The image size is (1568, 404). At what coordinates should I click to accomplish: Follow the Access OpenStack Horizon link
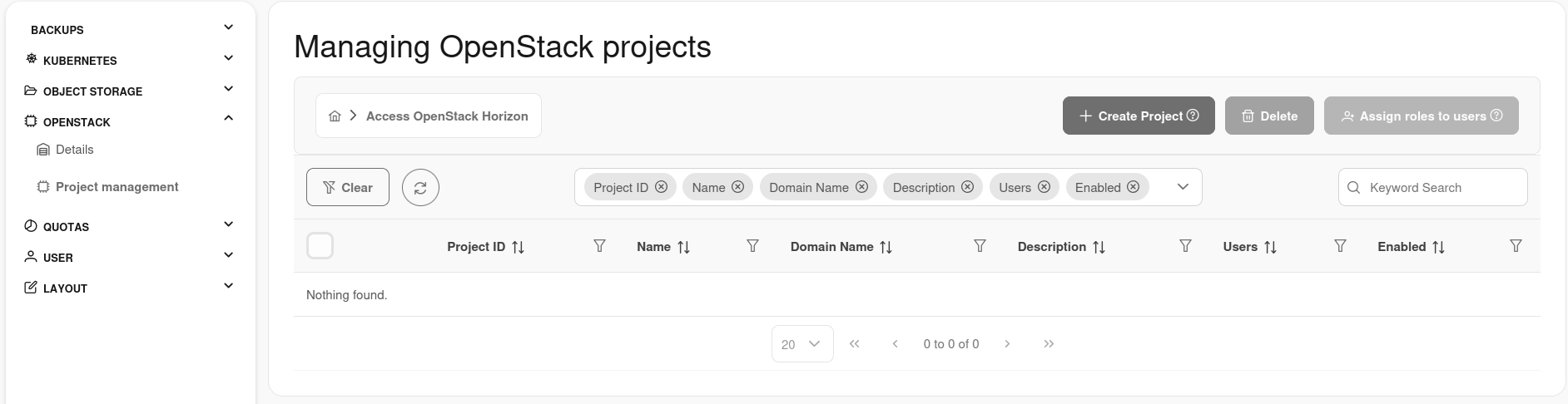[447, 116]
